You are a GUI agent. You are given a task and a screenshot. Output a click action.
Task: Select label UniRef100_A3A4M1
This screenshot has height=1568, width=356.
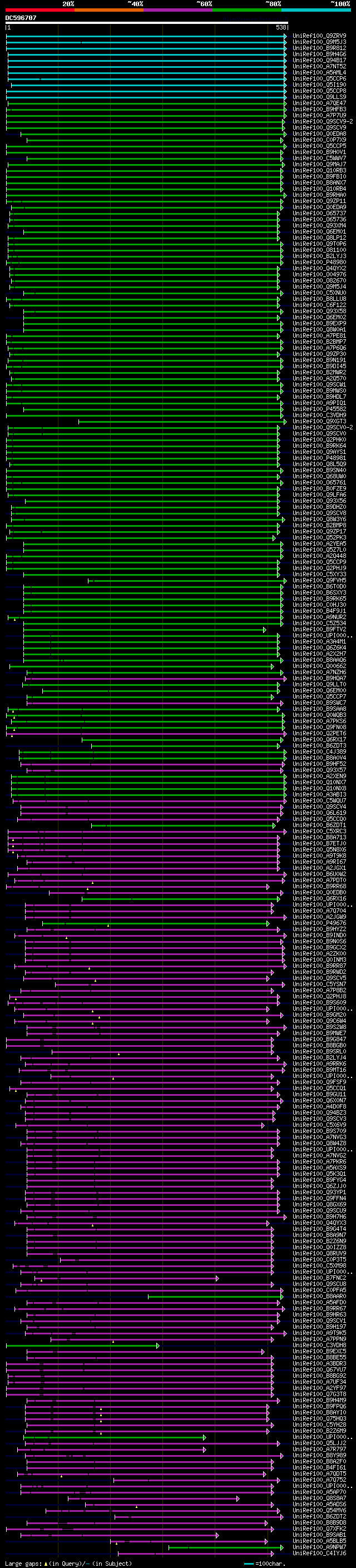coord(319,641)
